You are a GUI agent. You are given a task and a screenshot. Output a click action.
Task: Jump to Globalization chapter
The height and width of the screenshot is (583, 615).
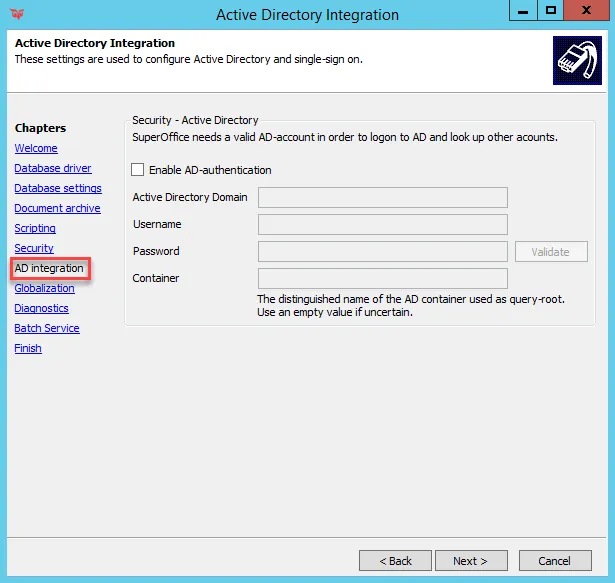(x=44, y=288)
